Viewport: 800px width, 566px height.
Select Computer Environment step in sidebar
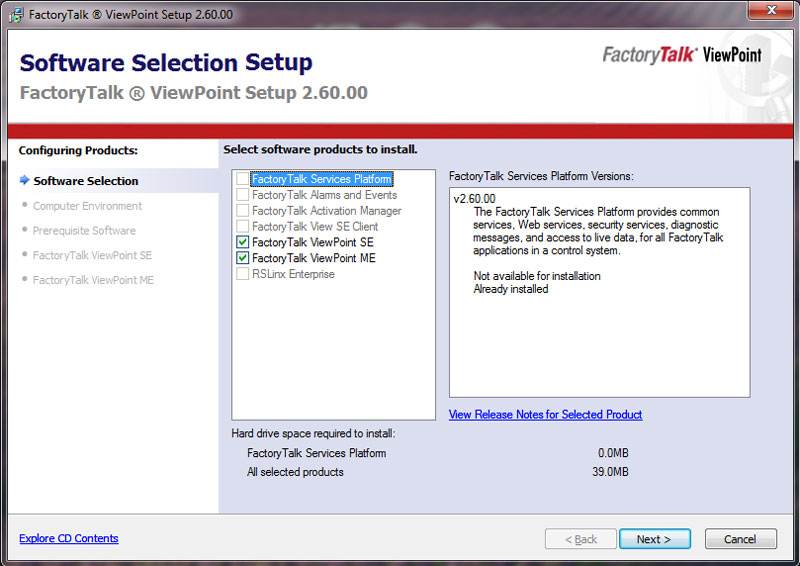87,206
